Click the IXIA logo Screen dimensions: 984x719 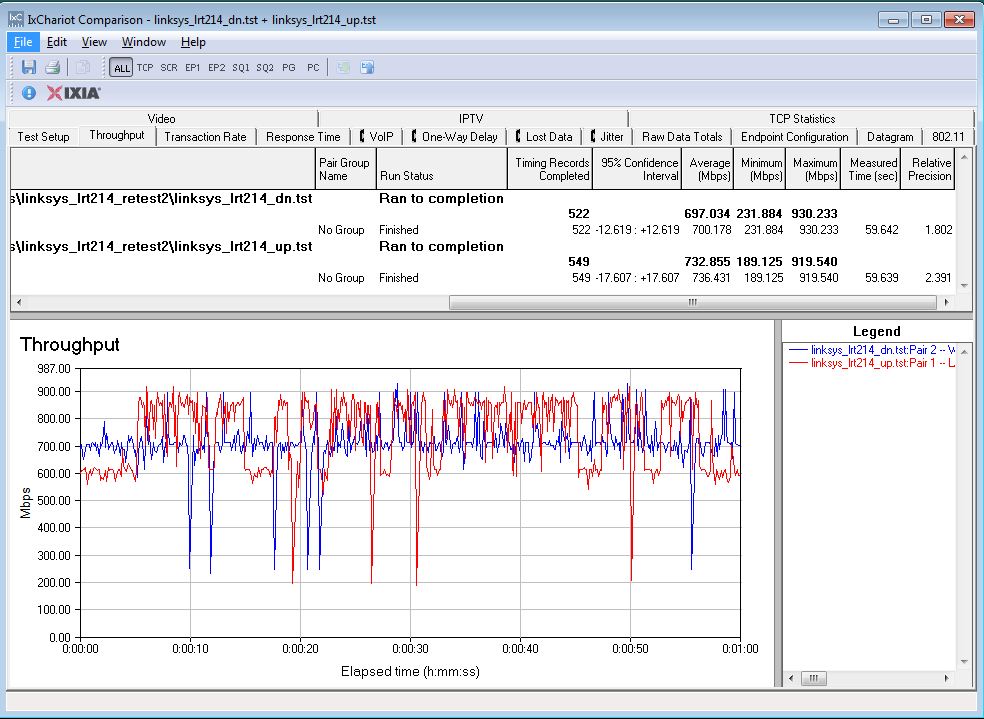[x=73, y=93]
